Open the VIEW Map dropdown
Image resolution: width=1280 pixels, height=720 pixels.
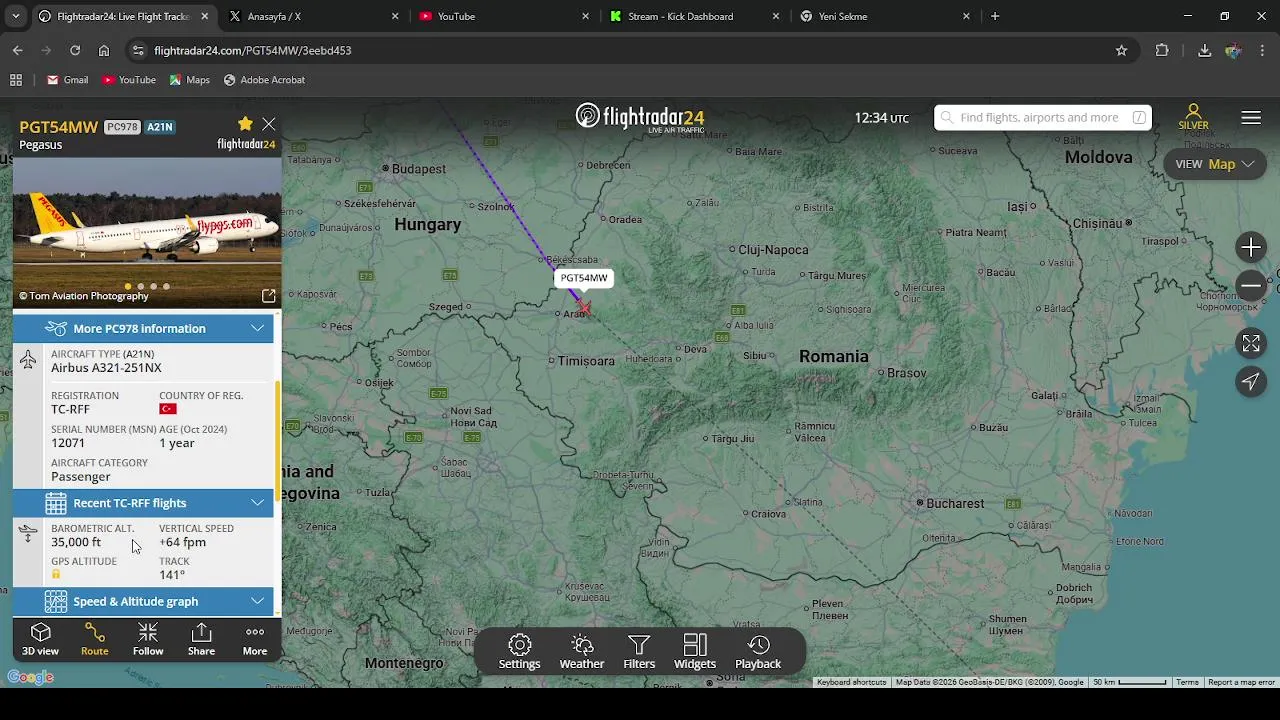[x=1215, y=164]
